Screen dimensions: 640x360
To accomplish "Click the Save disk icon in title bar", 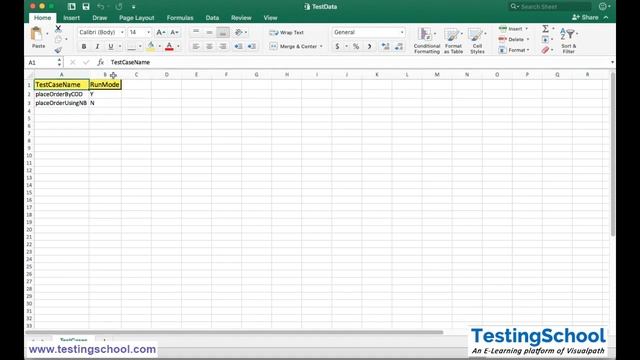I will point(86,7).
